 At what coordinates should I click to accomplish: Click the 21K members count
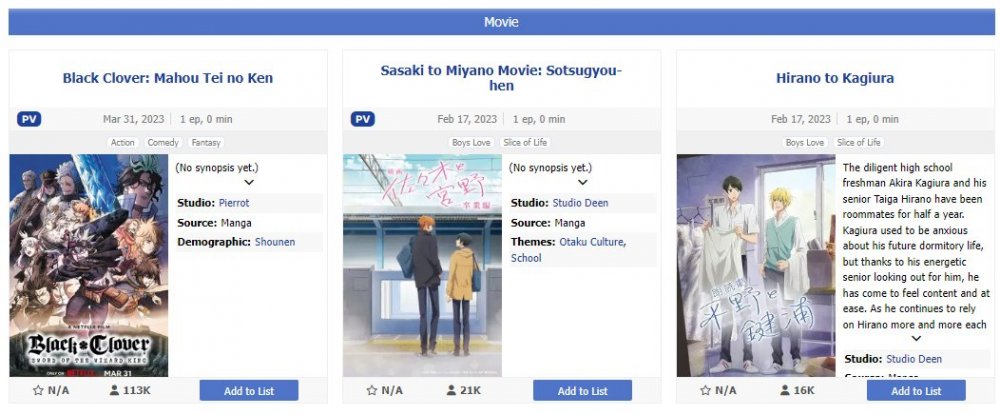[x=470, y=390]
